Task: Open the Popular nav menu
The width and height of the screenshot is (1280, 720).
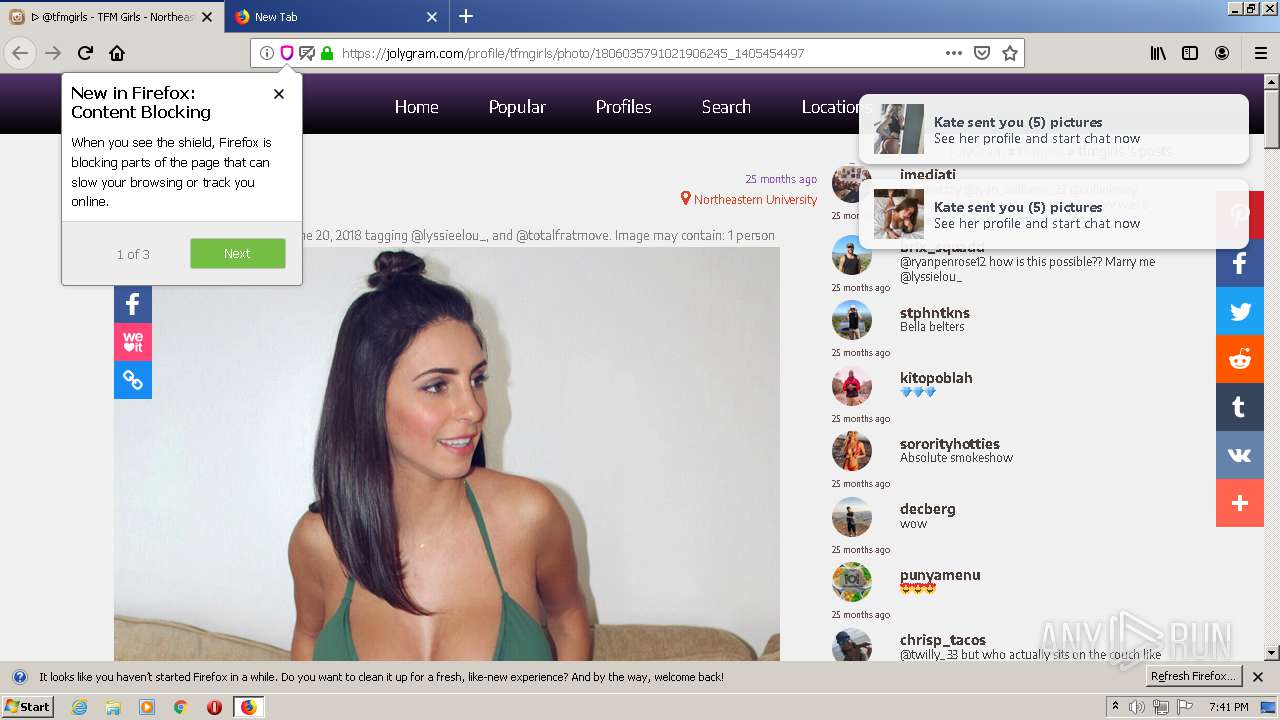Action: click(x=517, y=107)
